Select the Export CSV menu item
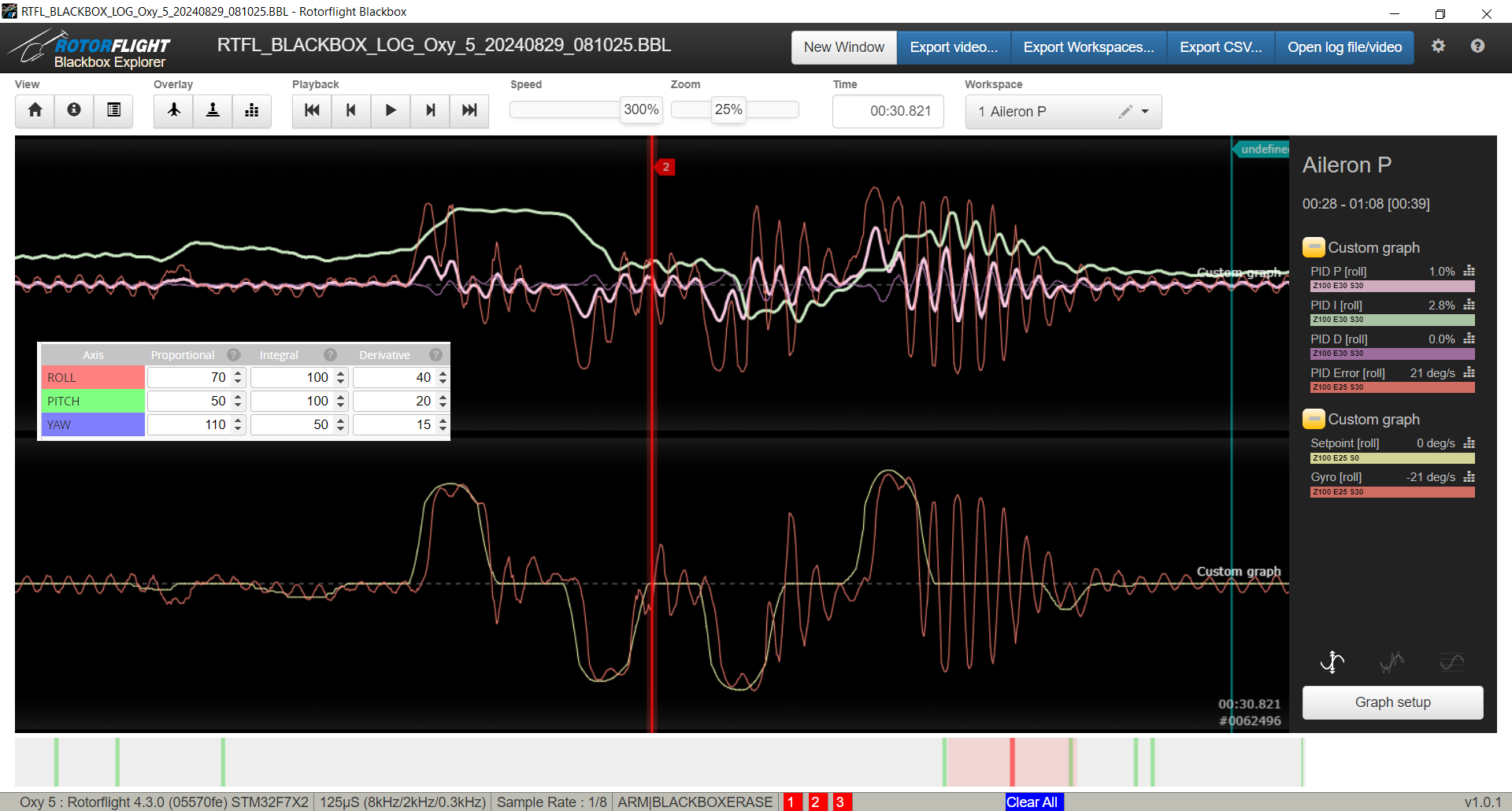 click(1221, 47)
